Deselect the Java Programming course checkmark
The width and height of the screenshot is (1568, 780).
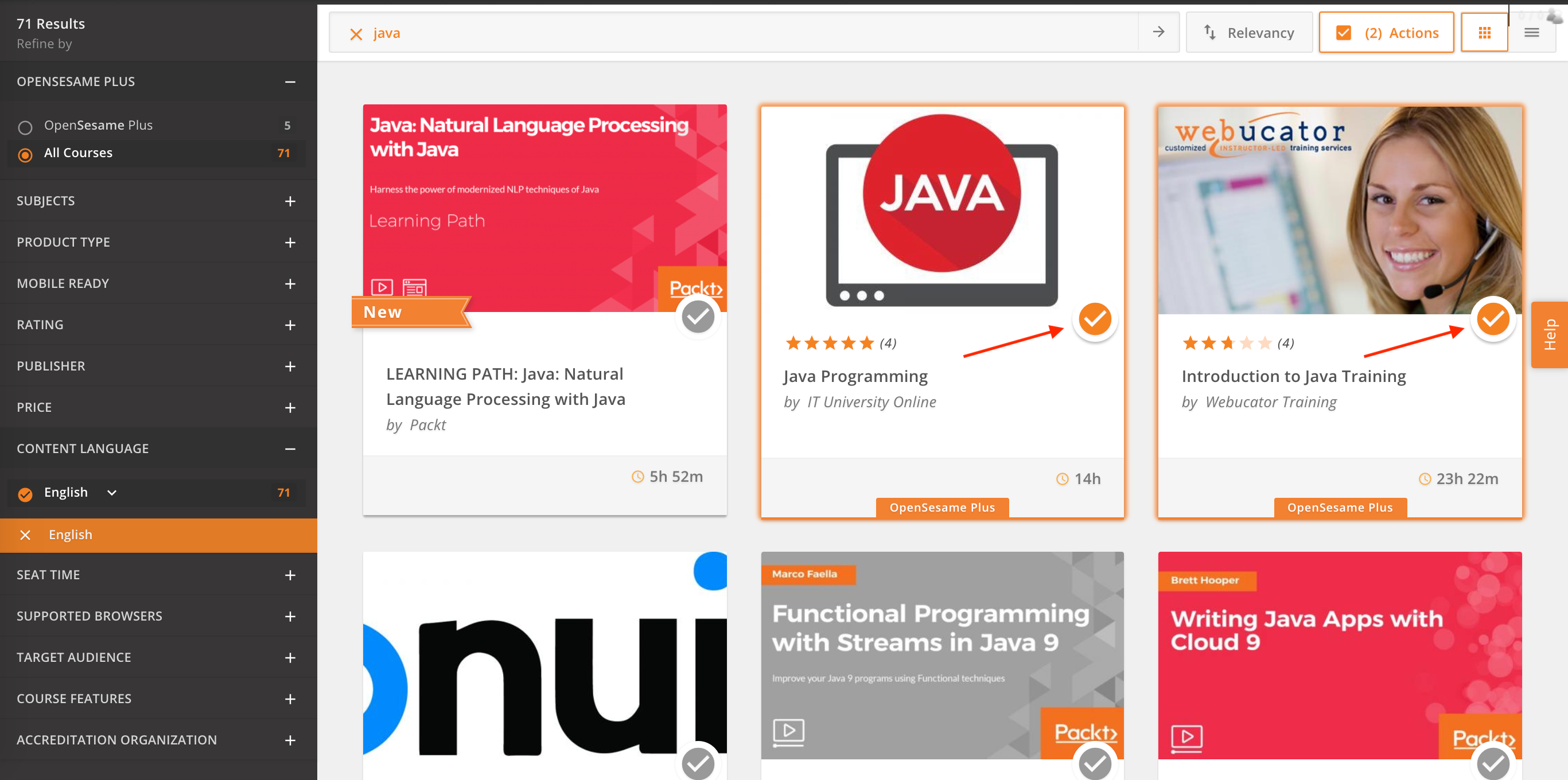click(x=1095, y=319)
